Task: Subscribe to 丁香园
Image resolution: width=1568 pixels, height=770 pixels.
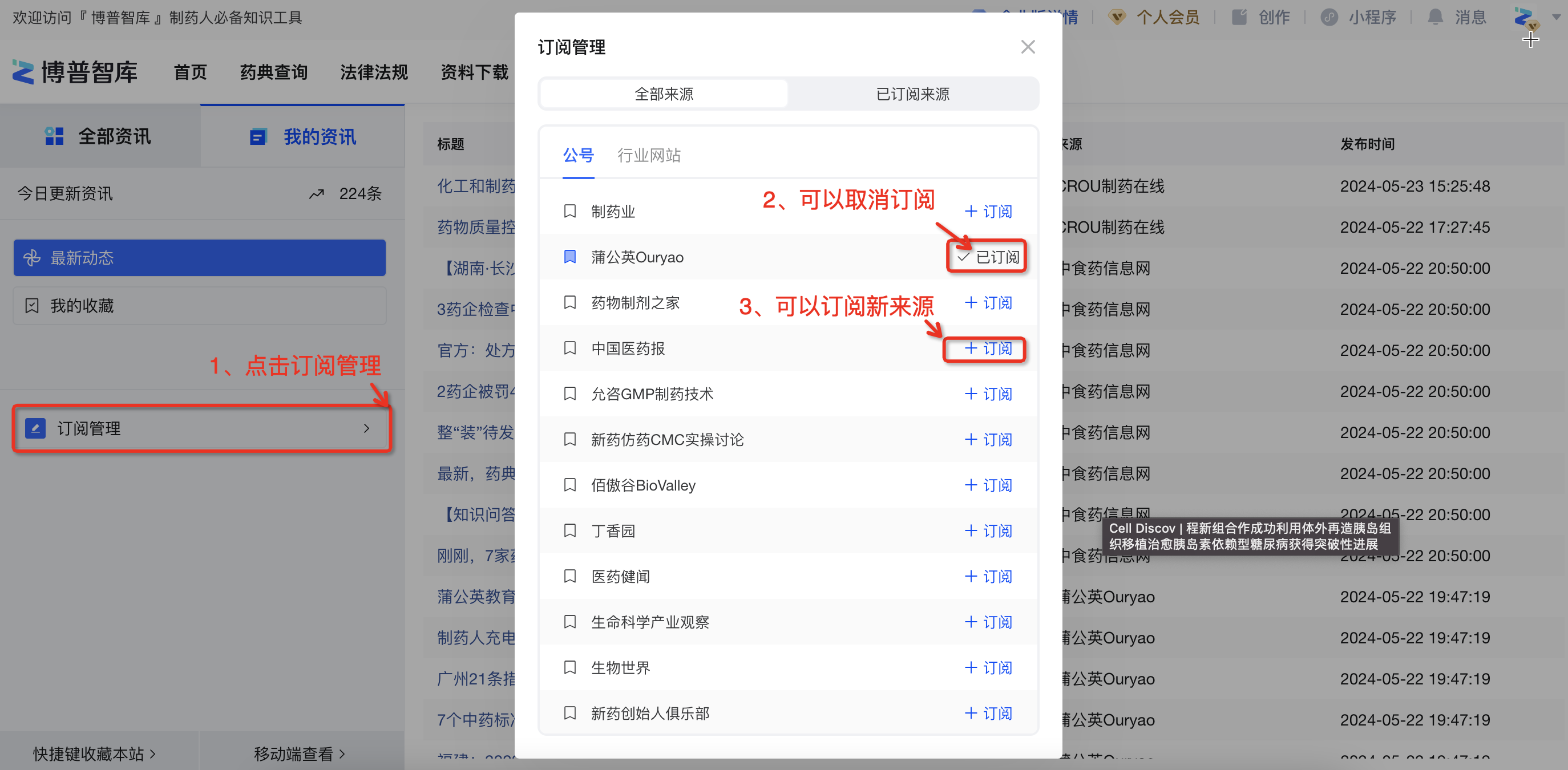Action: (x=988, y=530)
